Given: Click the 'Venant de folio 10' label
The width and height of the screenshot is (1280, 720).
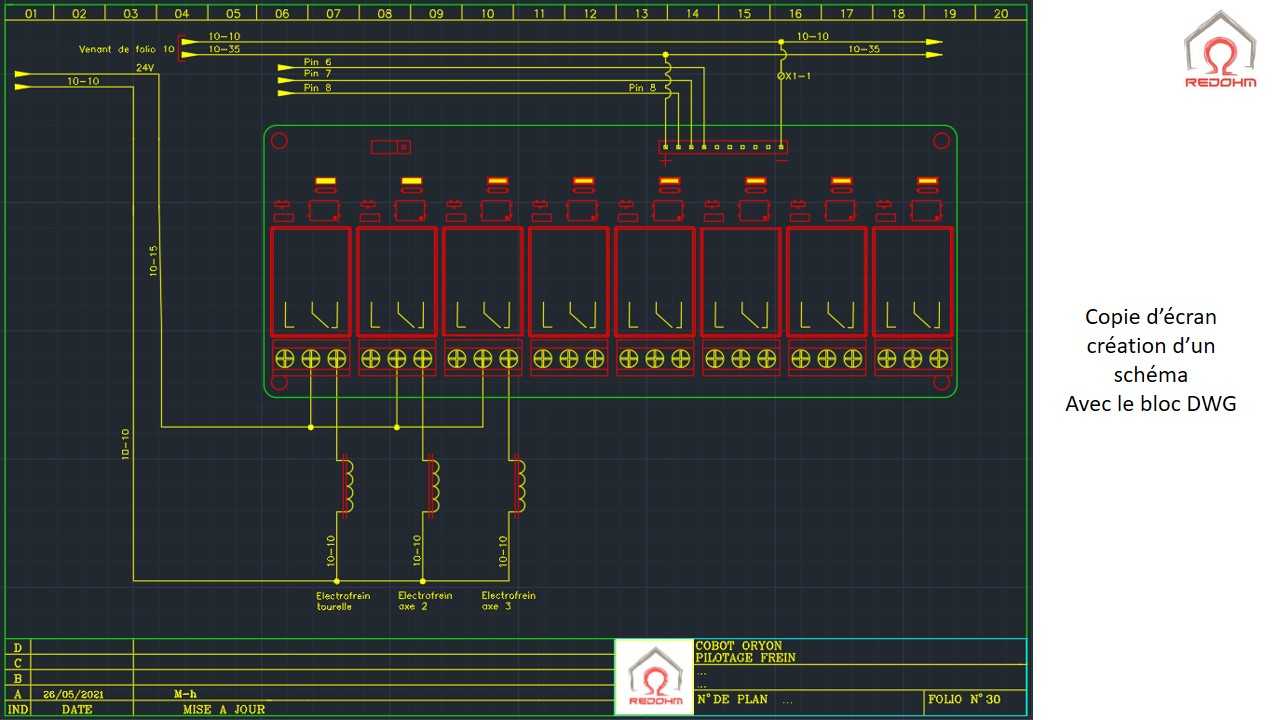Looking at the screenshot, I should click(127, 48).
